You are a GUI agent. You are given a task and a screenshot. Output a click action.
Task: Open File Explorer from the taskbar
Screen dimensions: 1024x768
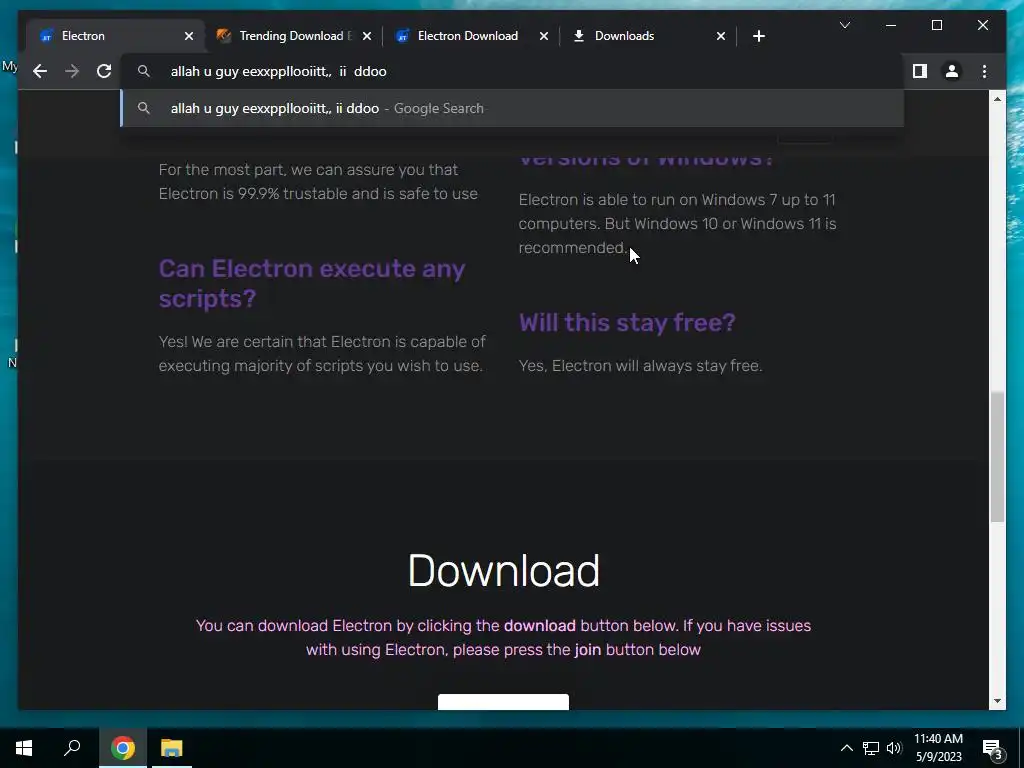pyautogui.click(x=172, y=748)
